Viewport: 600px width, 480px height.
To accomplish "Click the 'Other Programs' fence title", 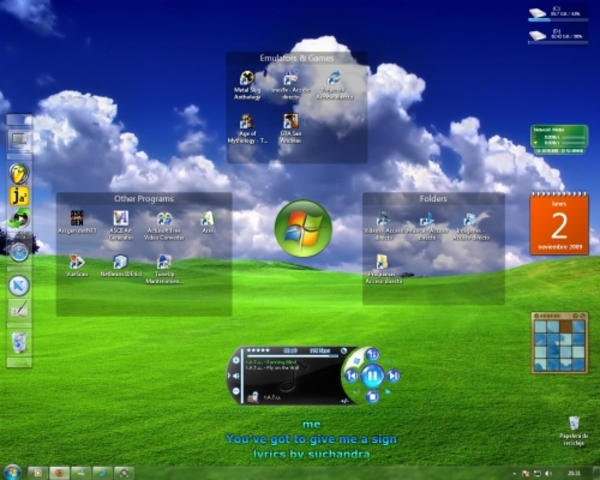I will coord(144,199).
